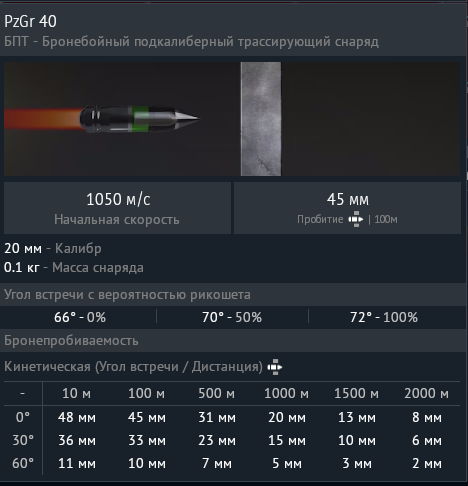Click the 48 мм cell at 0° row
The height and width of the screenshot is (486, 468).
point(77,417)
